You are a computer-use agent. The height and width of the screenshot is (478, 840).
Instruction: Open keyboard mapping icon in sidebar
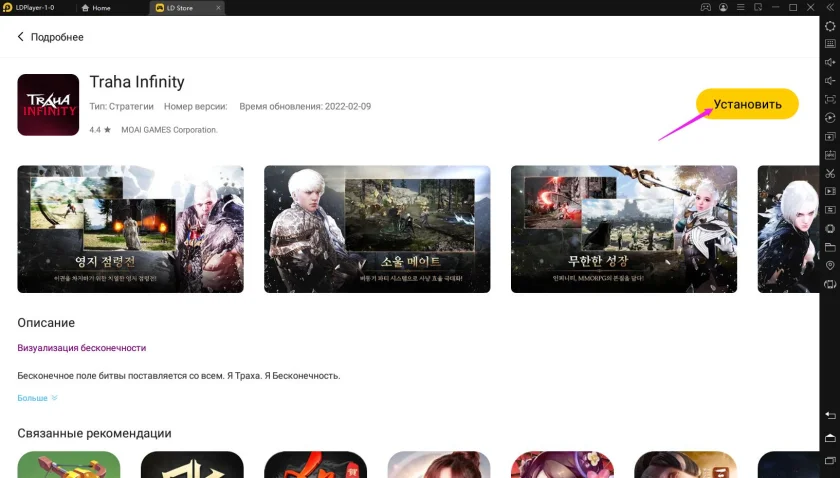830,44
